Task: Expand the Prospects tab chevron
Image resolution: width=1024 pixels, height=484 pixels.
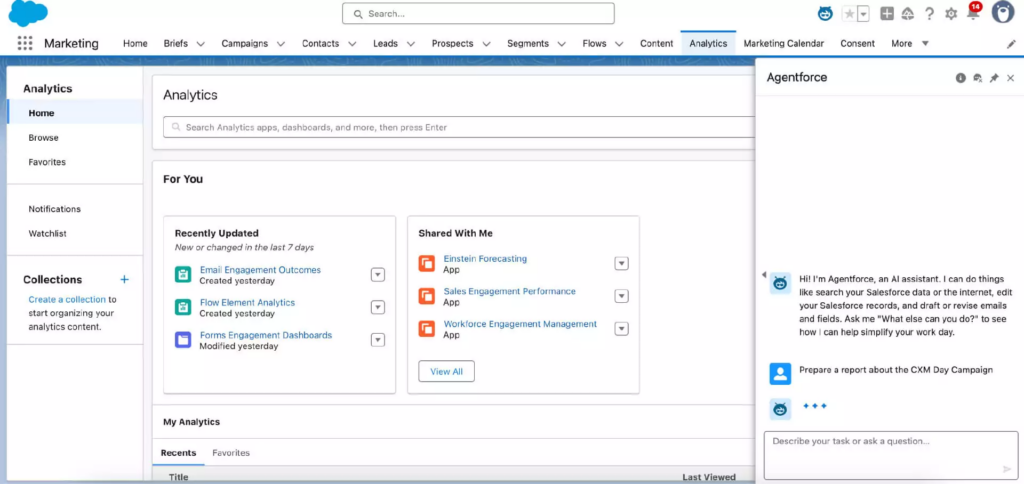Action: tap(487, 44)
